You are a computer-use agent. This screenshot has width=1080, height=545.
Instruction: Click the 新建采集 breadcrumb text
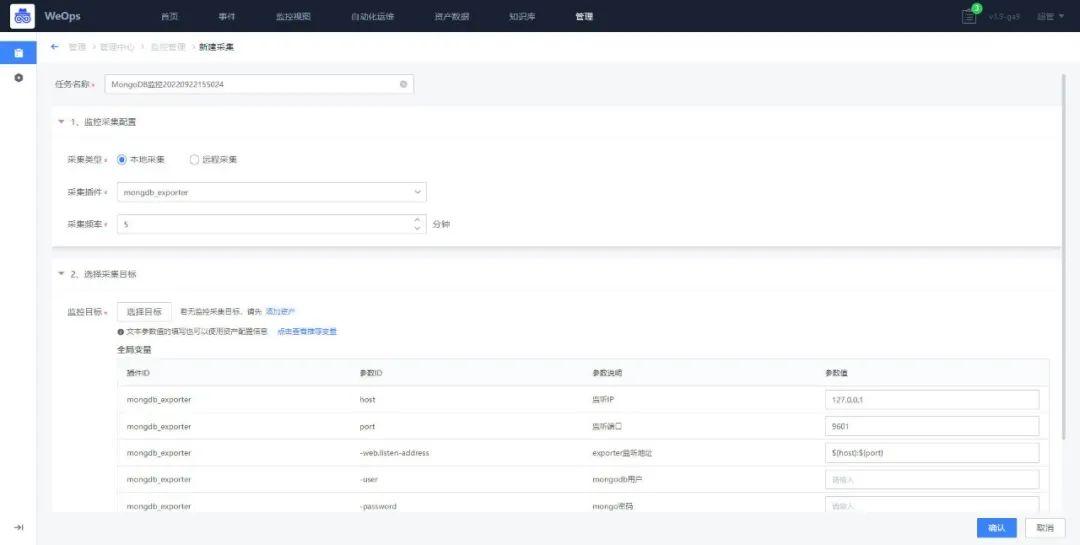click(217, 47)
